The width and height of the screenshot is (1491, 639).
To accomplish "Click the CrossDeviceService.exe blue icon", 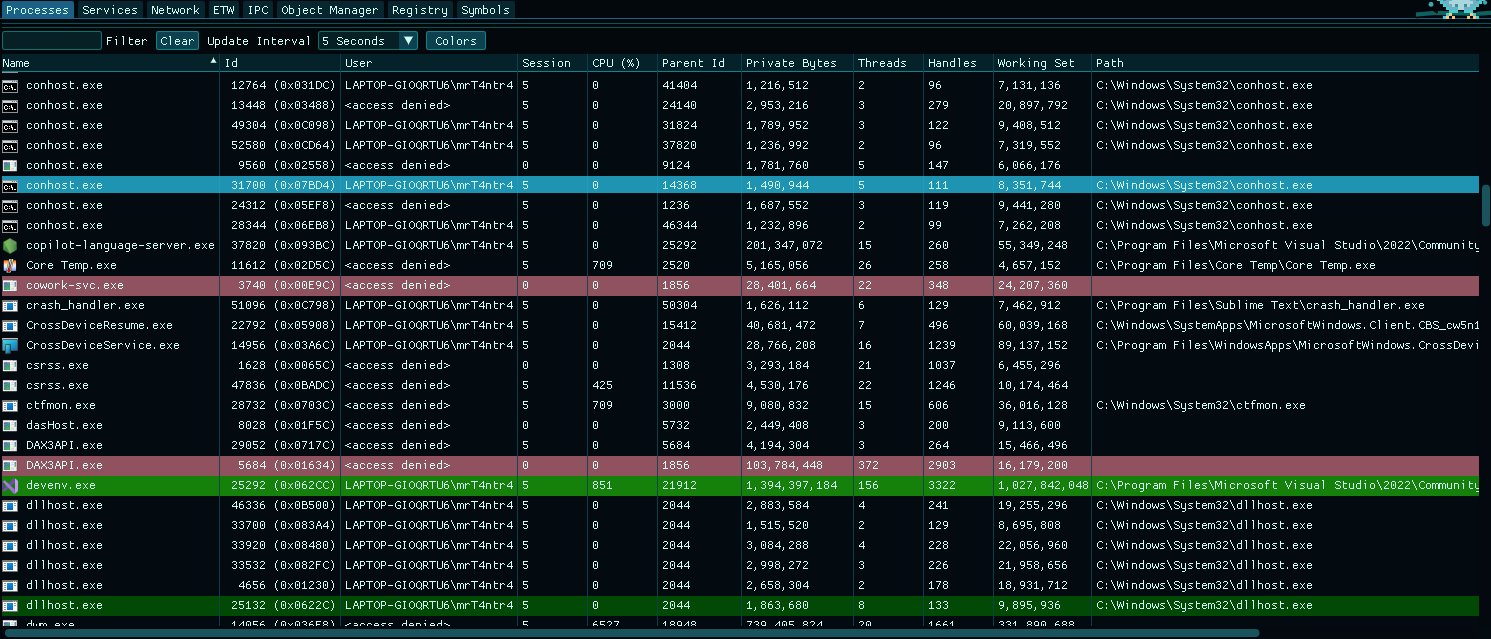I will pyautogui.click(x=10, y=345).
